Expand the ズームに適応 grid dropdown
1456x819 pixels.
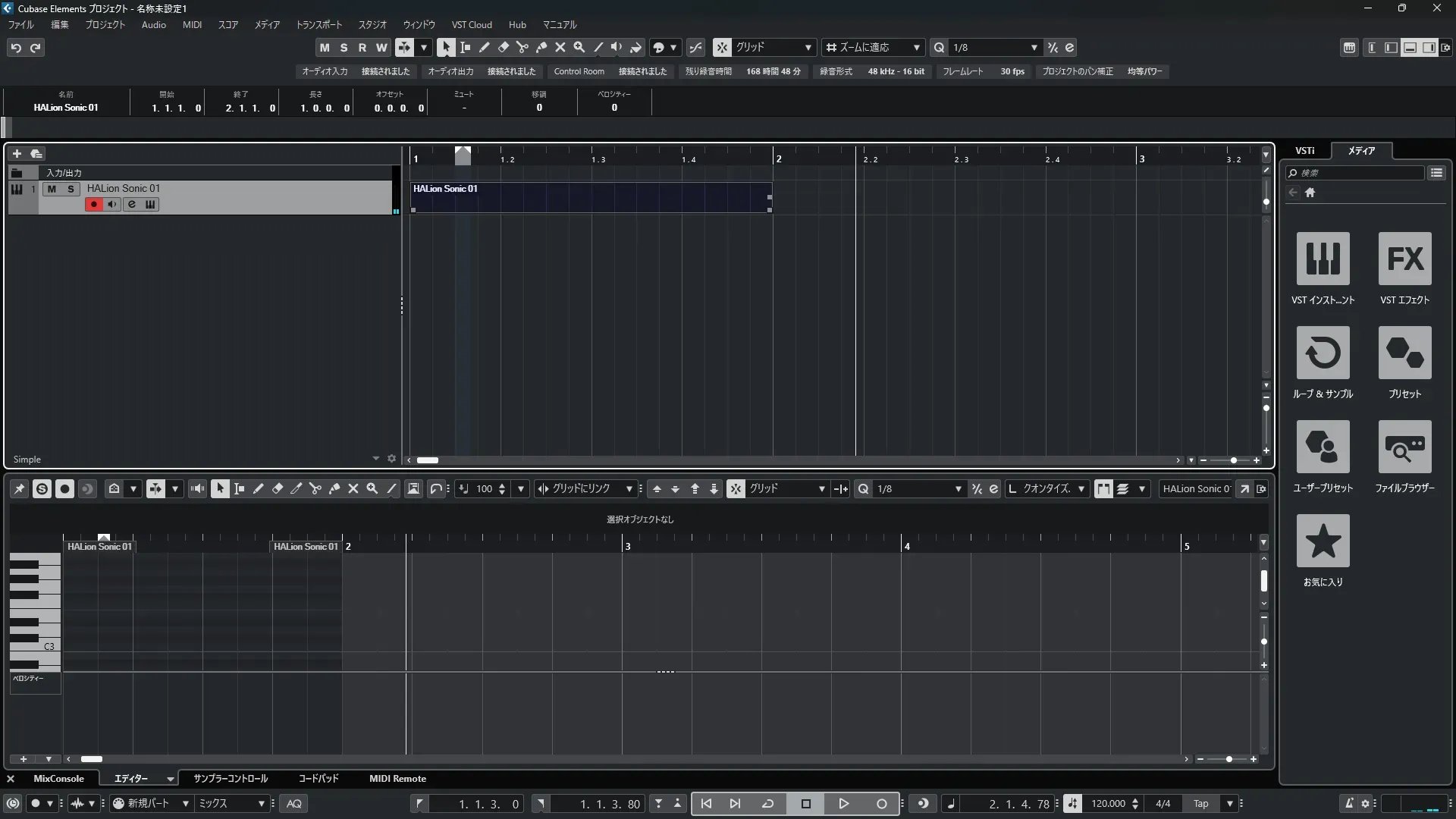[916, 48]
